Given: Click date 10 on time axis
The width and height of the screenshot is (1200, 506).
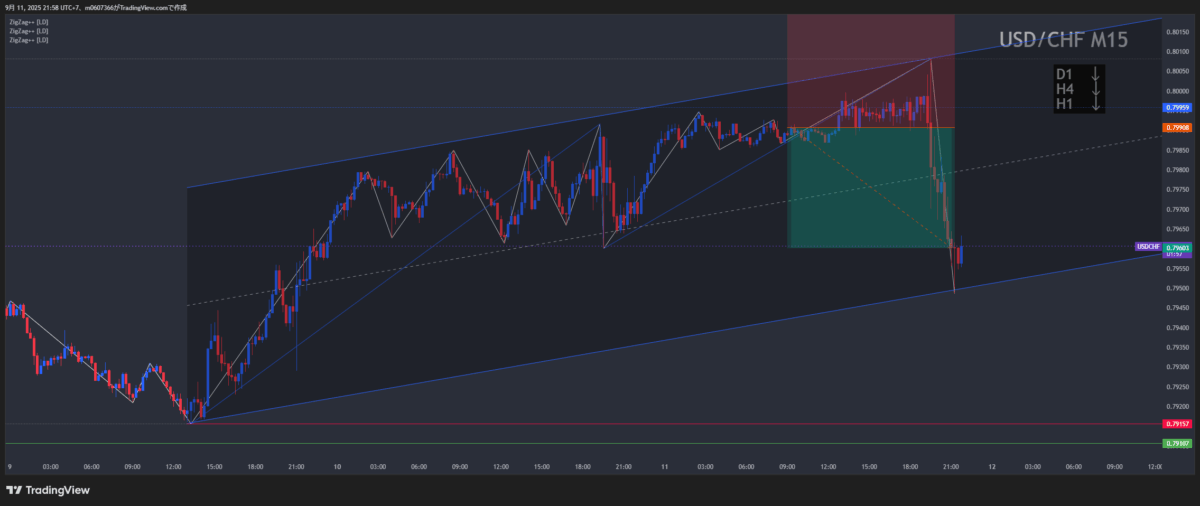Looking at the screenshot, I should pos(337,466).
